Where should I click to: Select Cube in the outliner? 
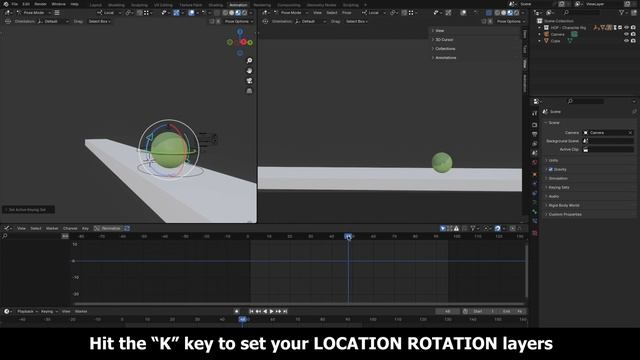pyautogui.click(x=556, y=41)
